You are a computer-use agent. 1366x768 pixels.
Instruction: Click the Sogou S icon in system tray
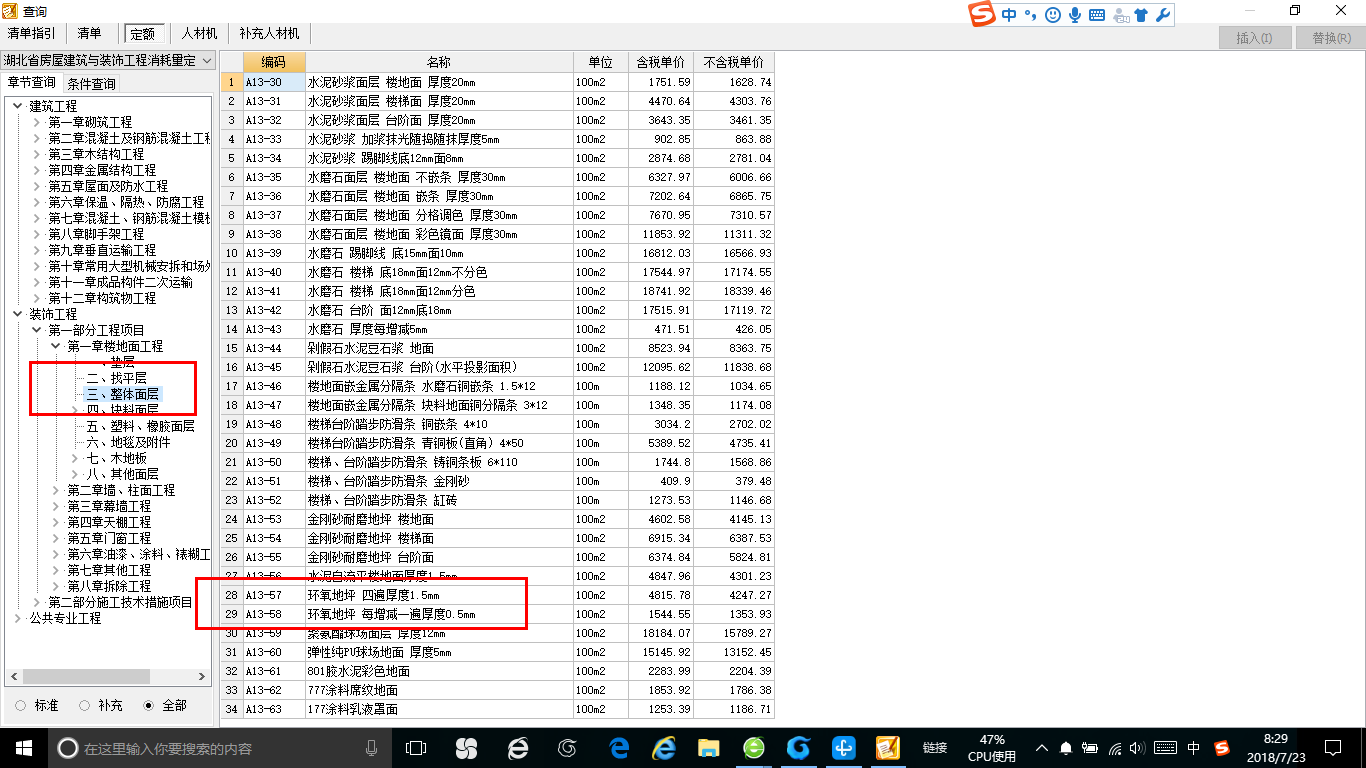[1222, 748]
